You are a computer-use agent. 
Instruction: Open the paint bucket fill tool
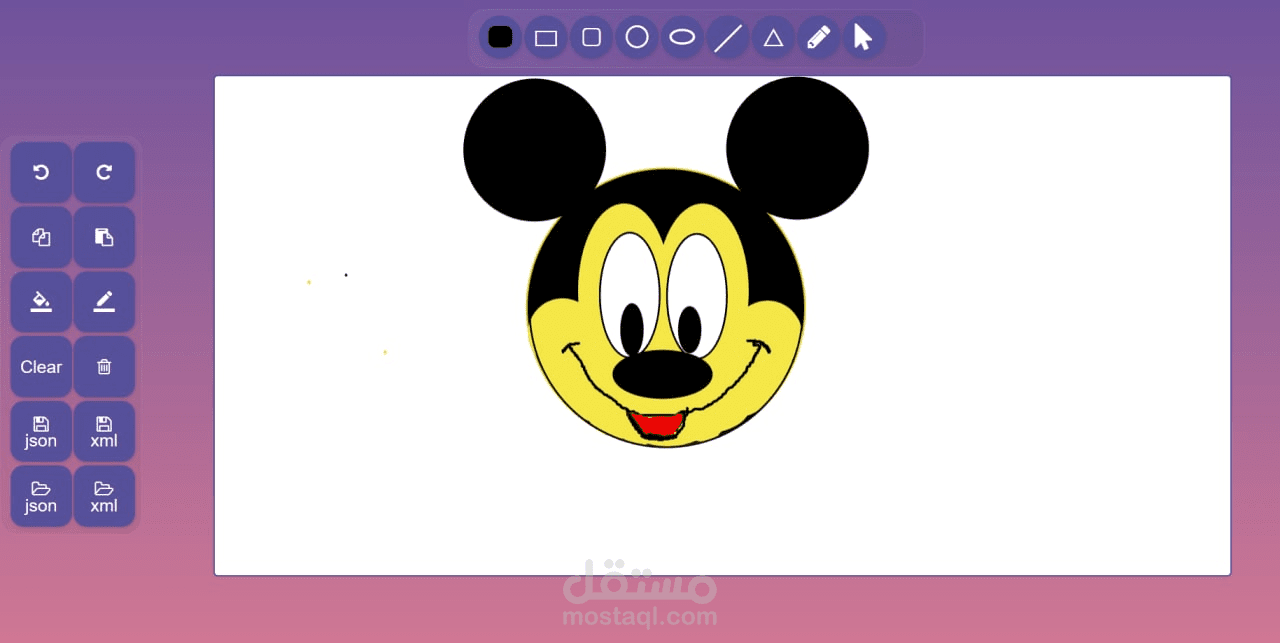(x=40, y=301)
